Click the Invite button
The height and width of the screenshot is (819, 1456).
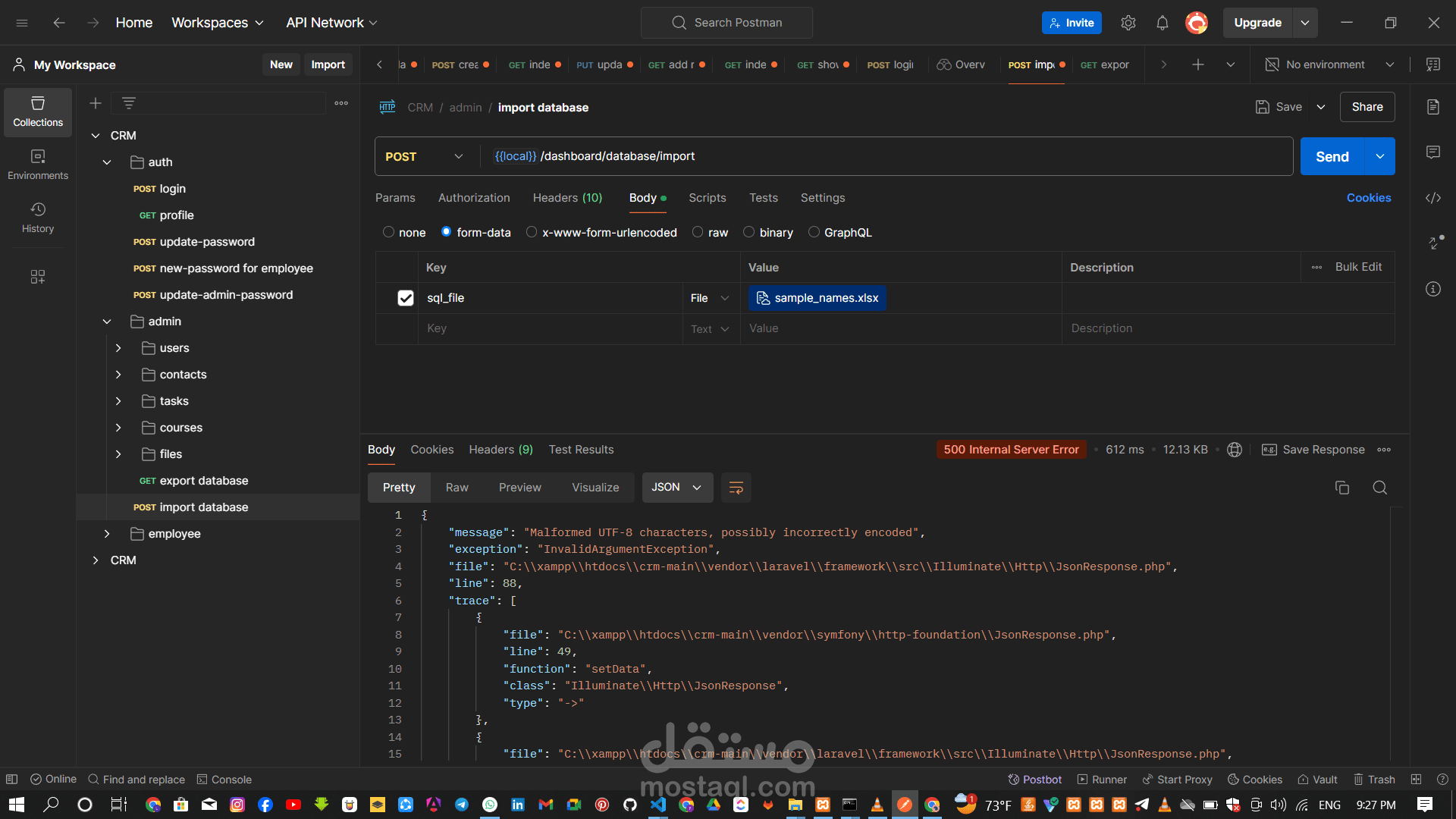(1072, 23)
